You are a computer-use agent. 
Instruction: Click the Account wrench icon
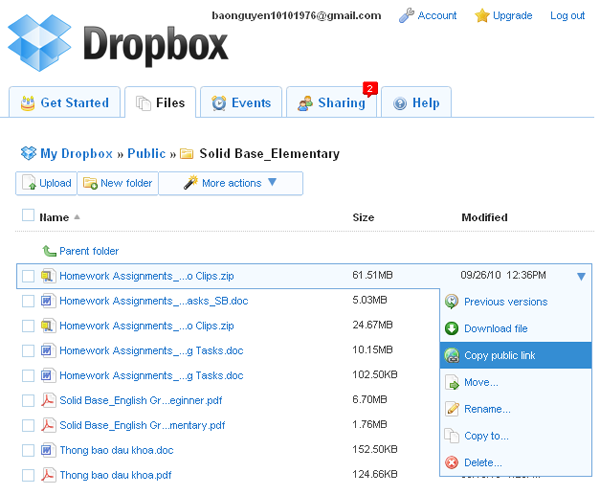406,16
